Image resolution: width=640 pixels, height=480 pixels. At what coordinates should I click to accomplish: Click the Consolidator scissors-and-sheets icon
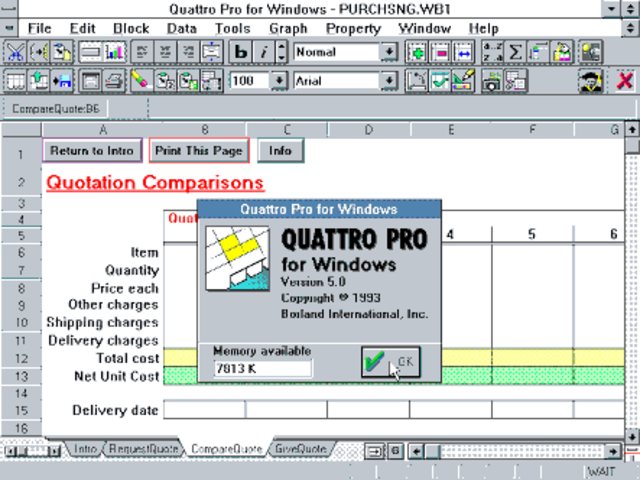click(515, 81)
